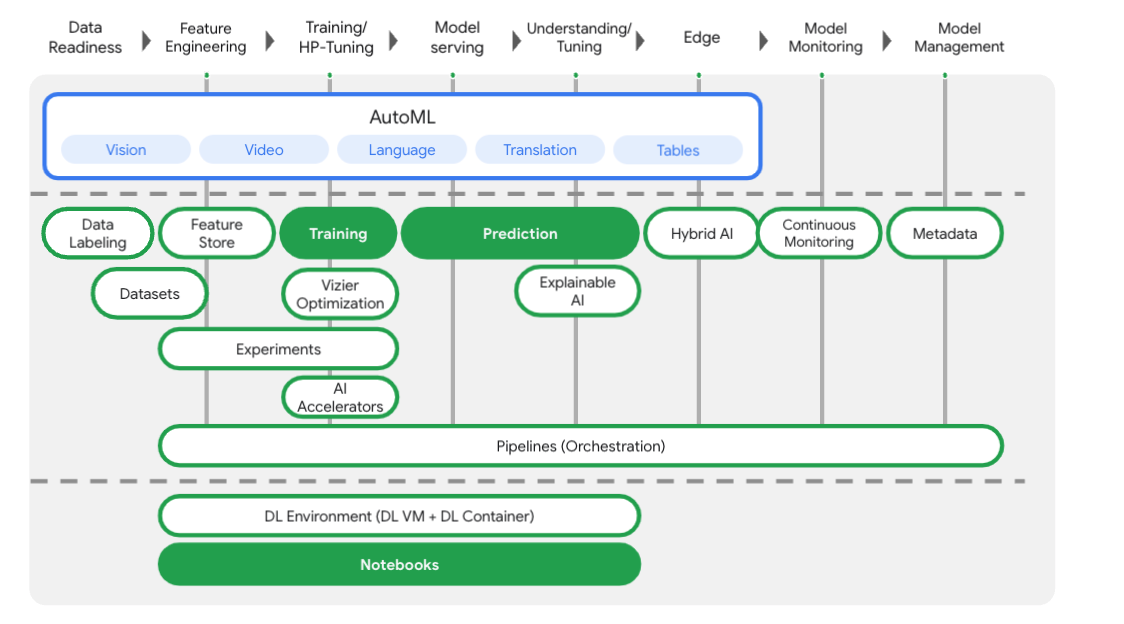This screenshot has height=624, width=1124.
Task: Select the Experiments bar
Action: tap(278, 349)
